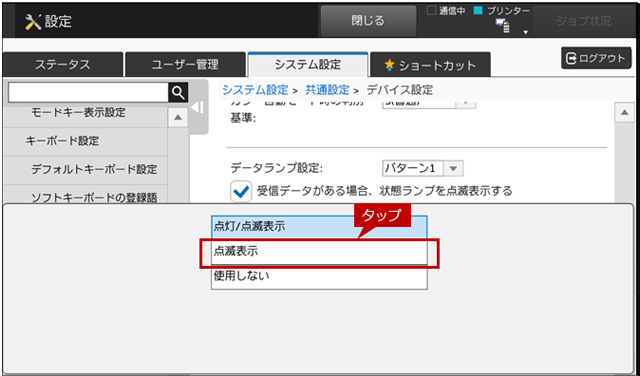Open デフォルトキーボード設定 in sidebar
The image size is (640, 376).
(85, 170)
